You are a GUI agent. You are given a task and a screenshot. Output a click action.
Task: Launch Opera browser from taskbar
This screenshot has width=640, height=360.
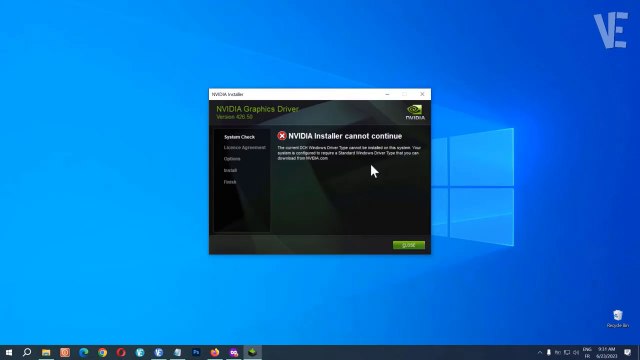[121, 352]
